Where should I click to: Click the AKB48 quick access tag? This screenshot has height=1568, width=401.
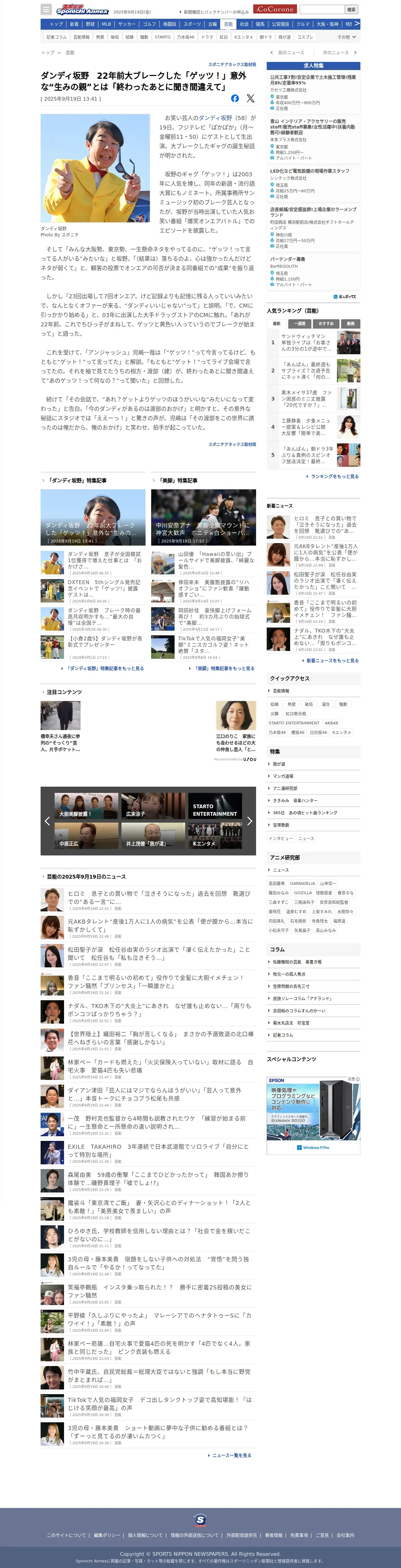point(331,723)
